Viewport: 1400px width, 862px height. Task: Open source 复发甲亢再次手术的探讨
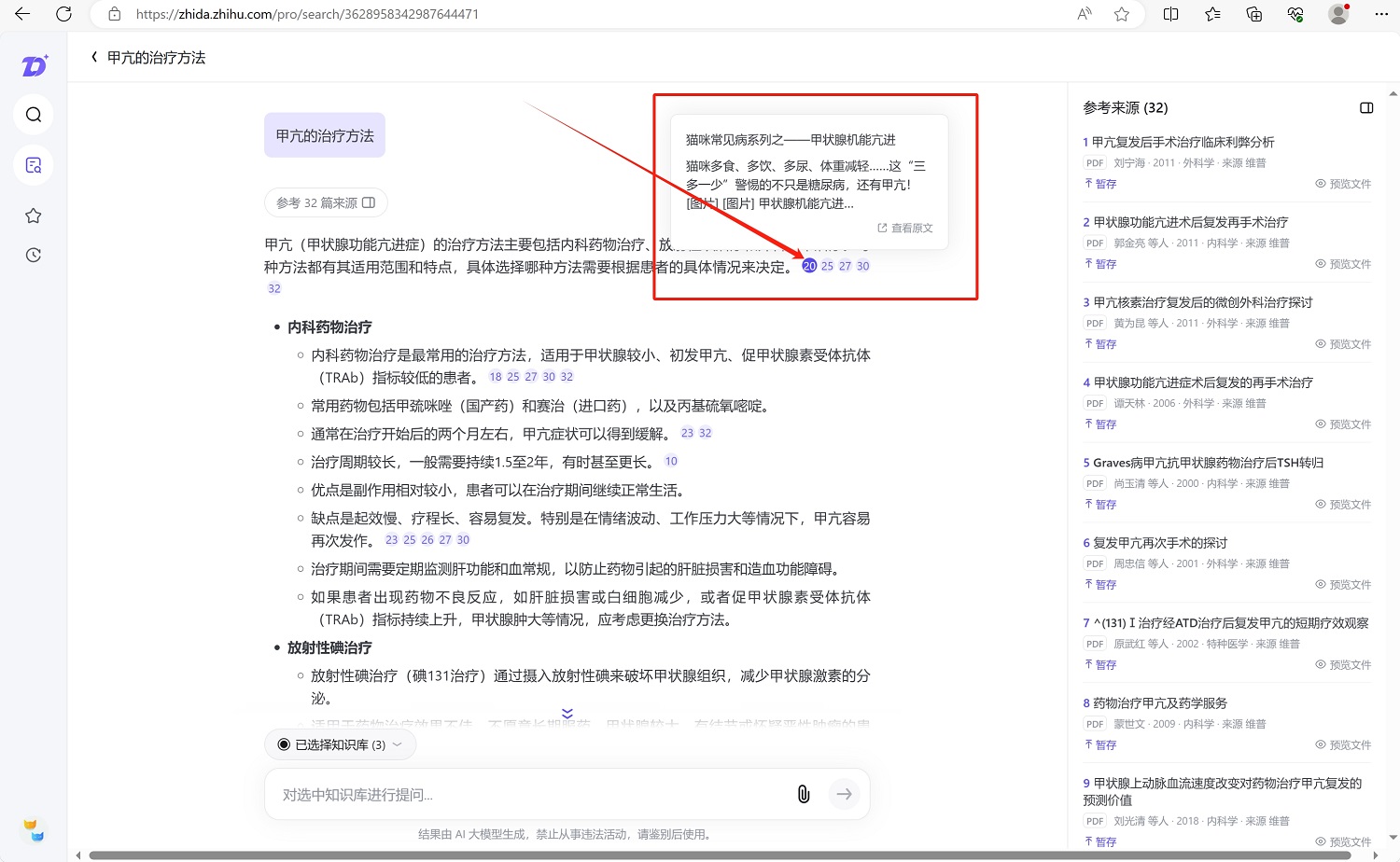click(1160, 543)
